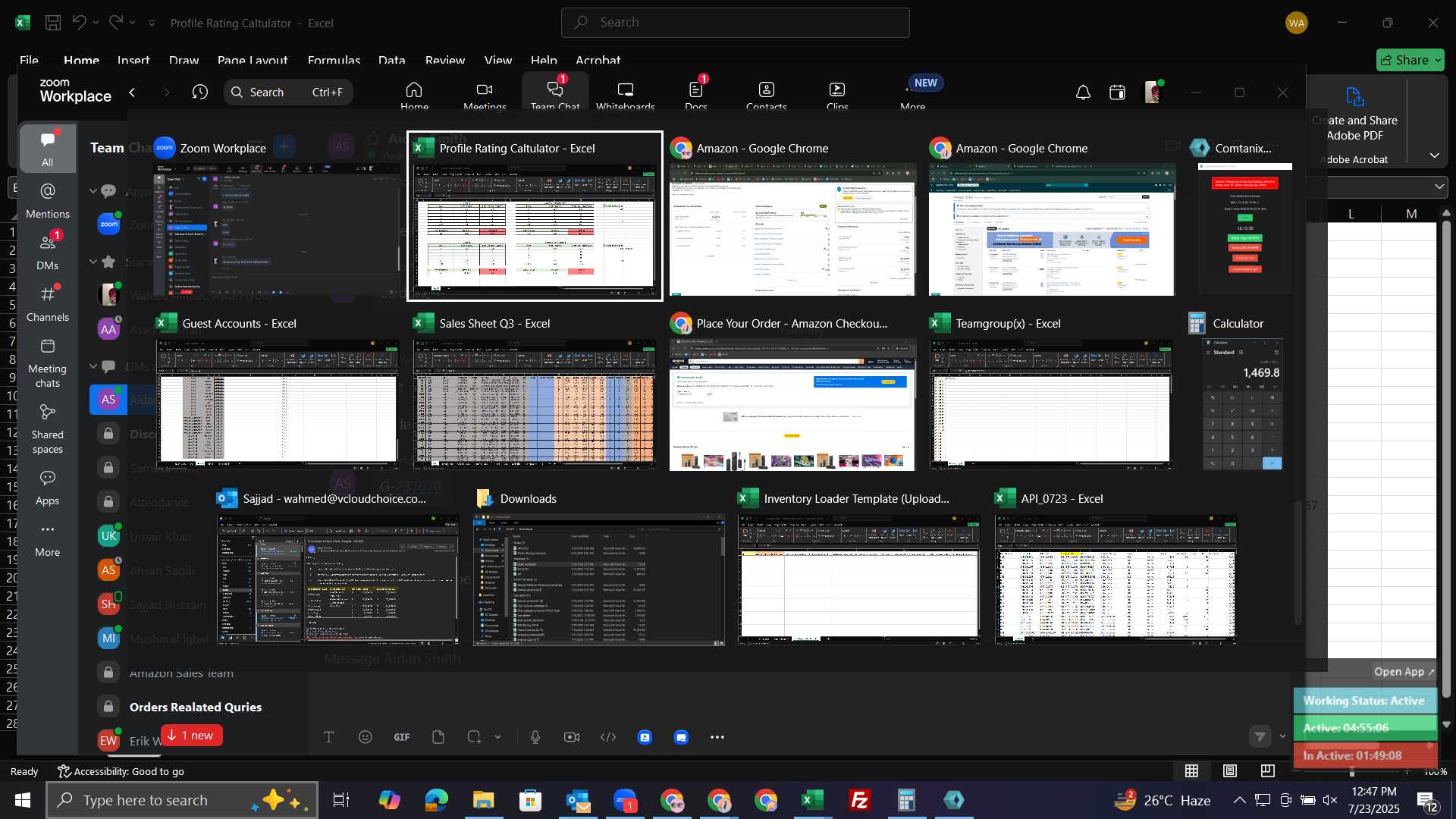
Task: Select All chats in Zoom sidebar
Action: click(x=47, y=149)
